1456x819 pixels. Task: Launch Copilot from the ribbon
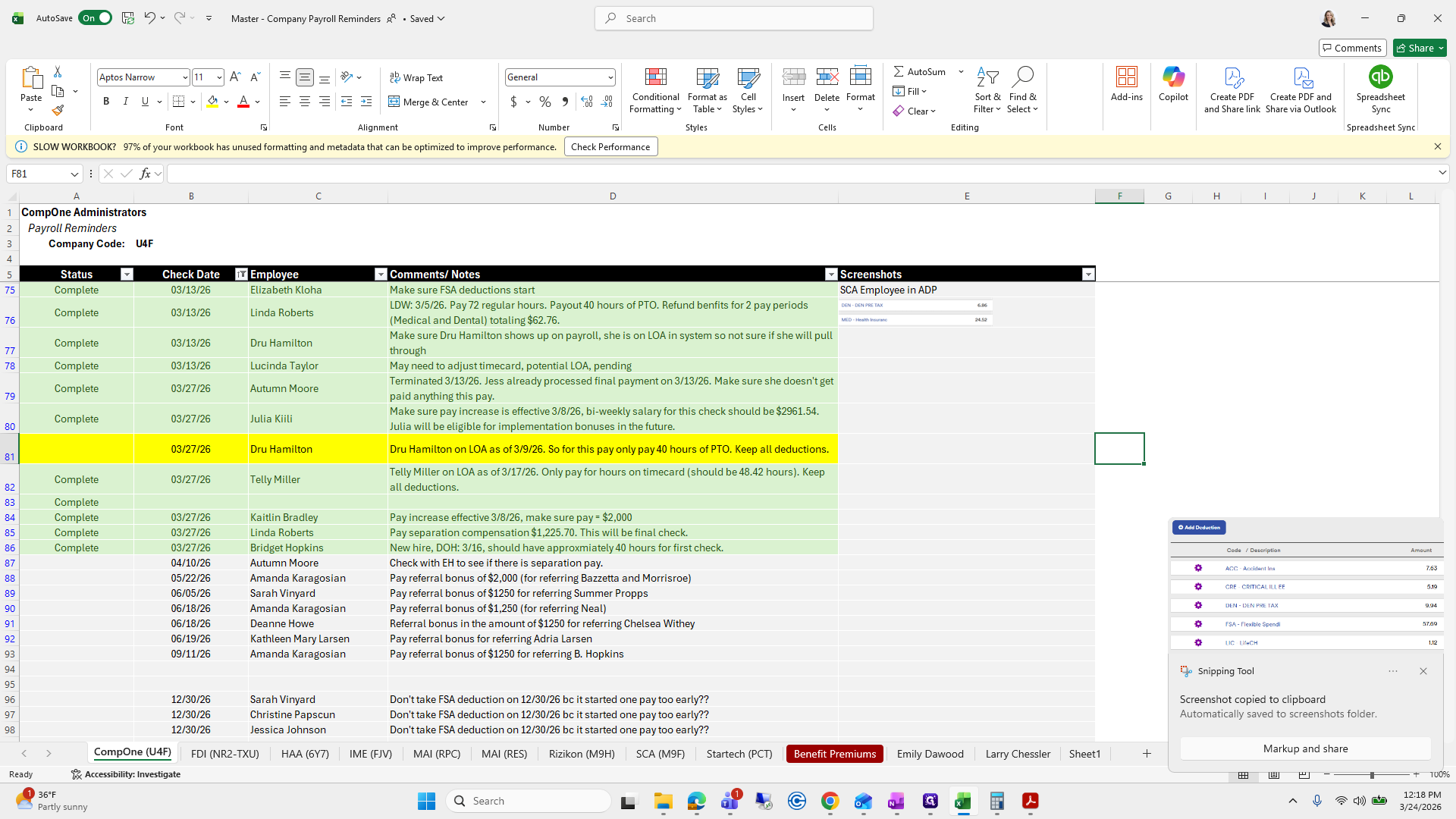pos(1173,85)
